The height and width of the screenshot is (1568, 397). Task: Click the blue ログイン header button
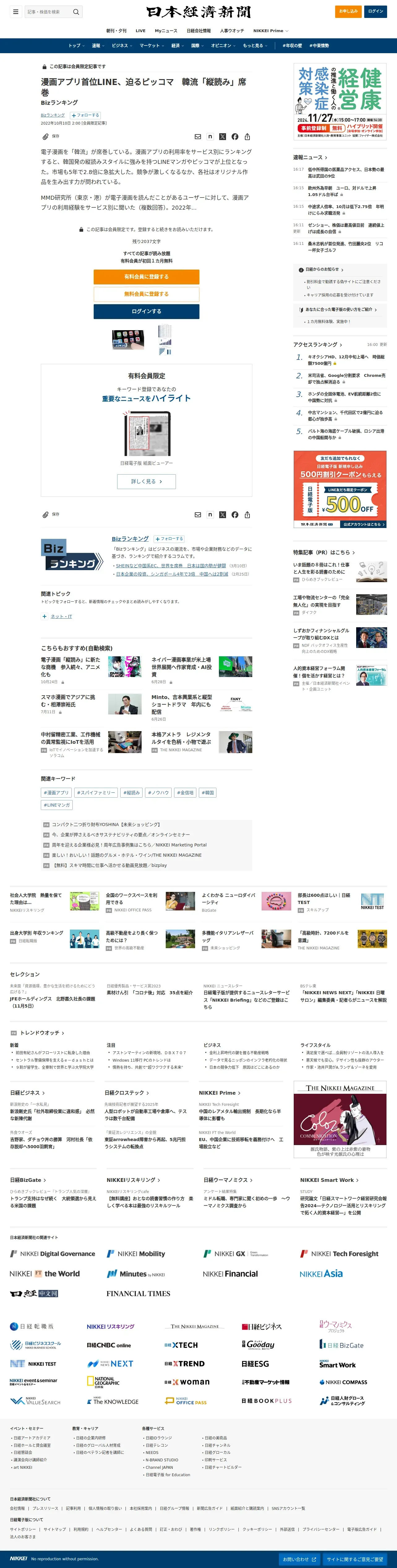pos(376,11)
